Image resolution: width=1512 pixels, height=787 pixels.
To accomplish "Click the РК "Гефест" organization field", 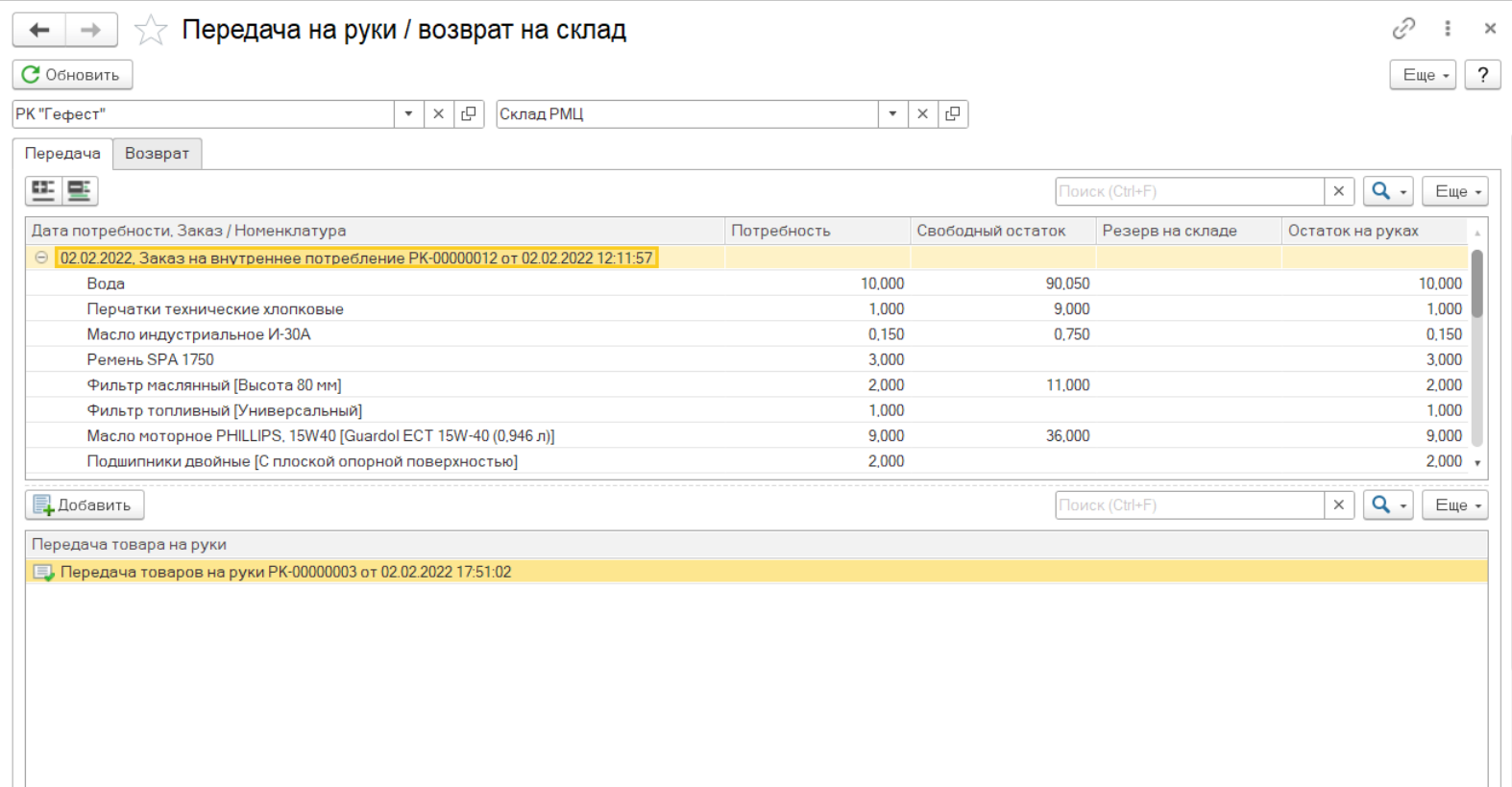I will click(203, 114).
